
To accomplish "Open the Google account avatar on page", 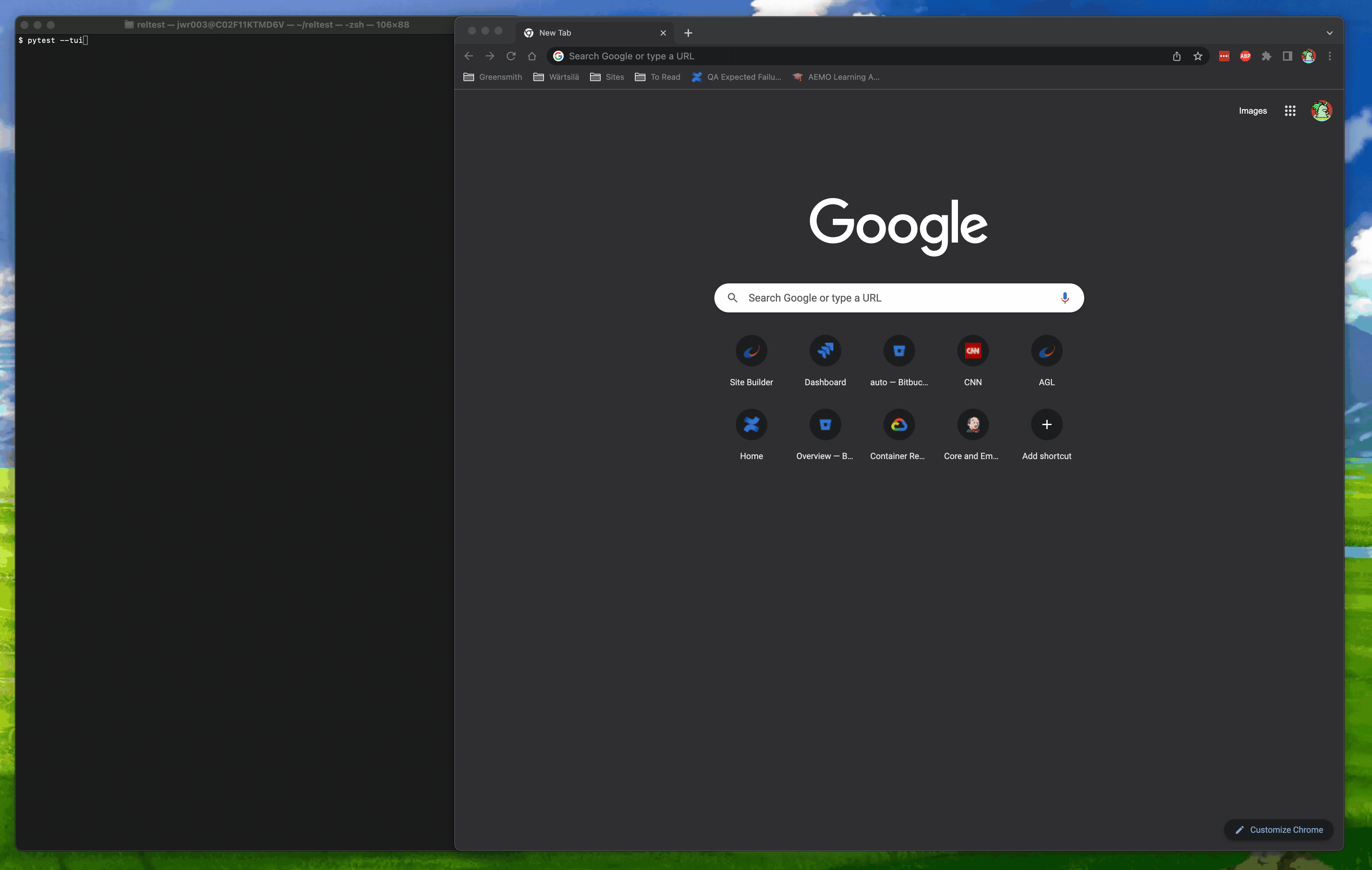I will [x=1321, y=110].
